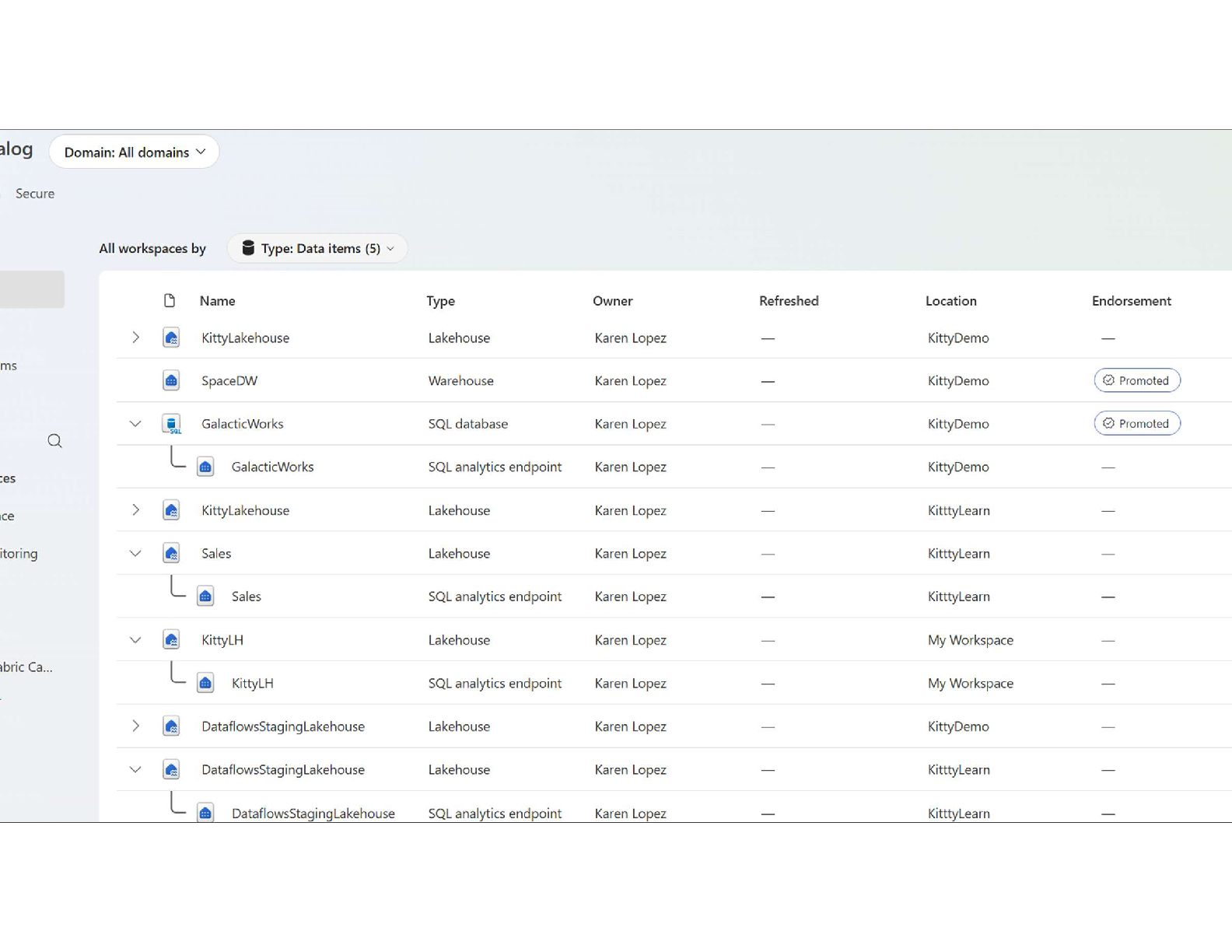Click DataflowsStagingLakehouse lakehouse icon in KitttyLearn row
Screen dimensions: 1232x952
pos(171,769)
